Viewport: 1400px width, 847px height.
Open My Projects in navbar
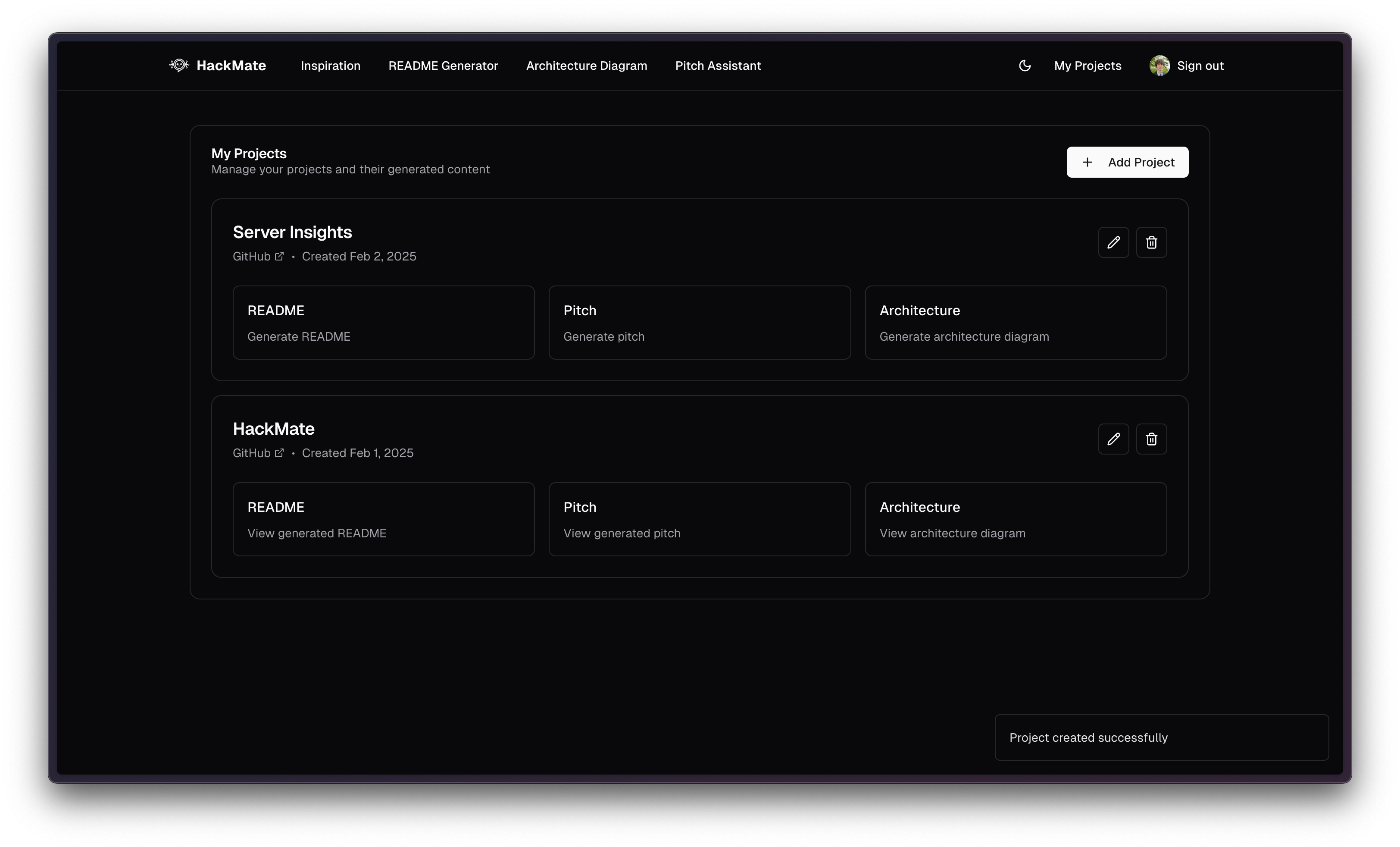pyautogui.click(x=1087, y=66)
